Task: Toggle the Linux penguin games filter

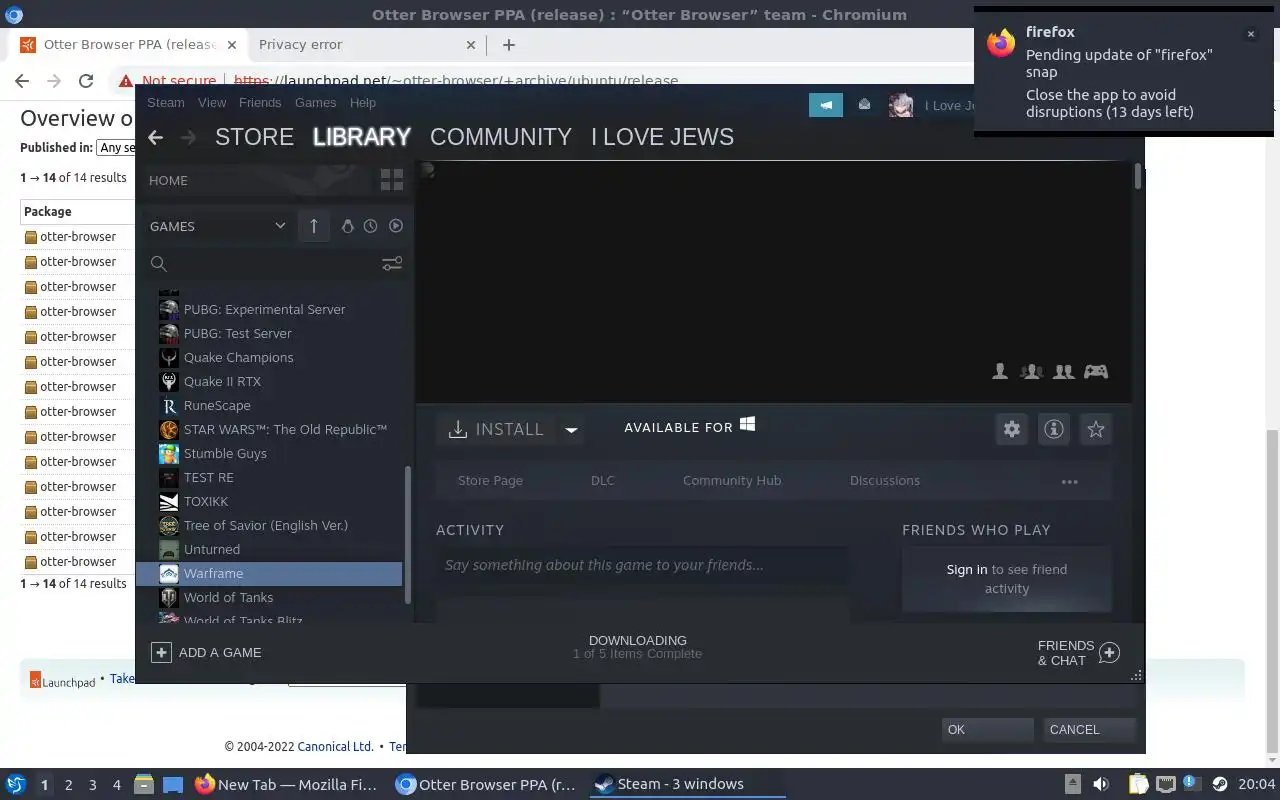Action: tap(347, 226)
